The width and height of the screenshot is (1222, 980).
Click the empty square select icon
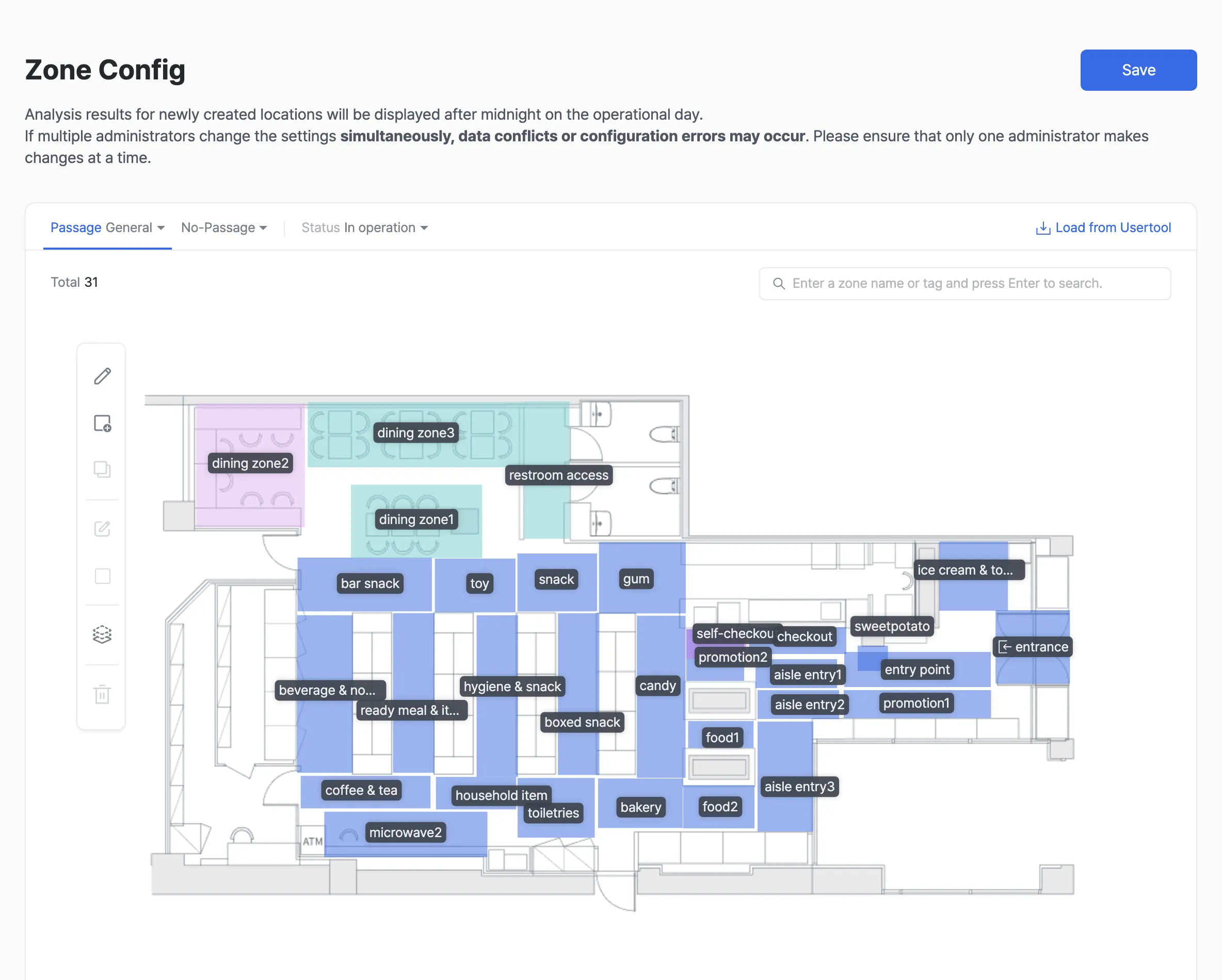[102, 576]
